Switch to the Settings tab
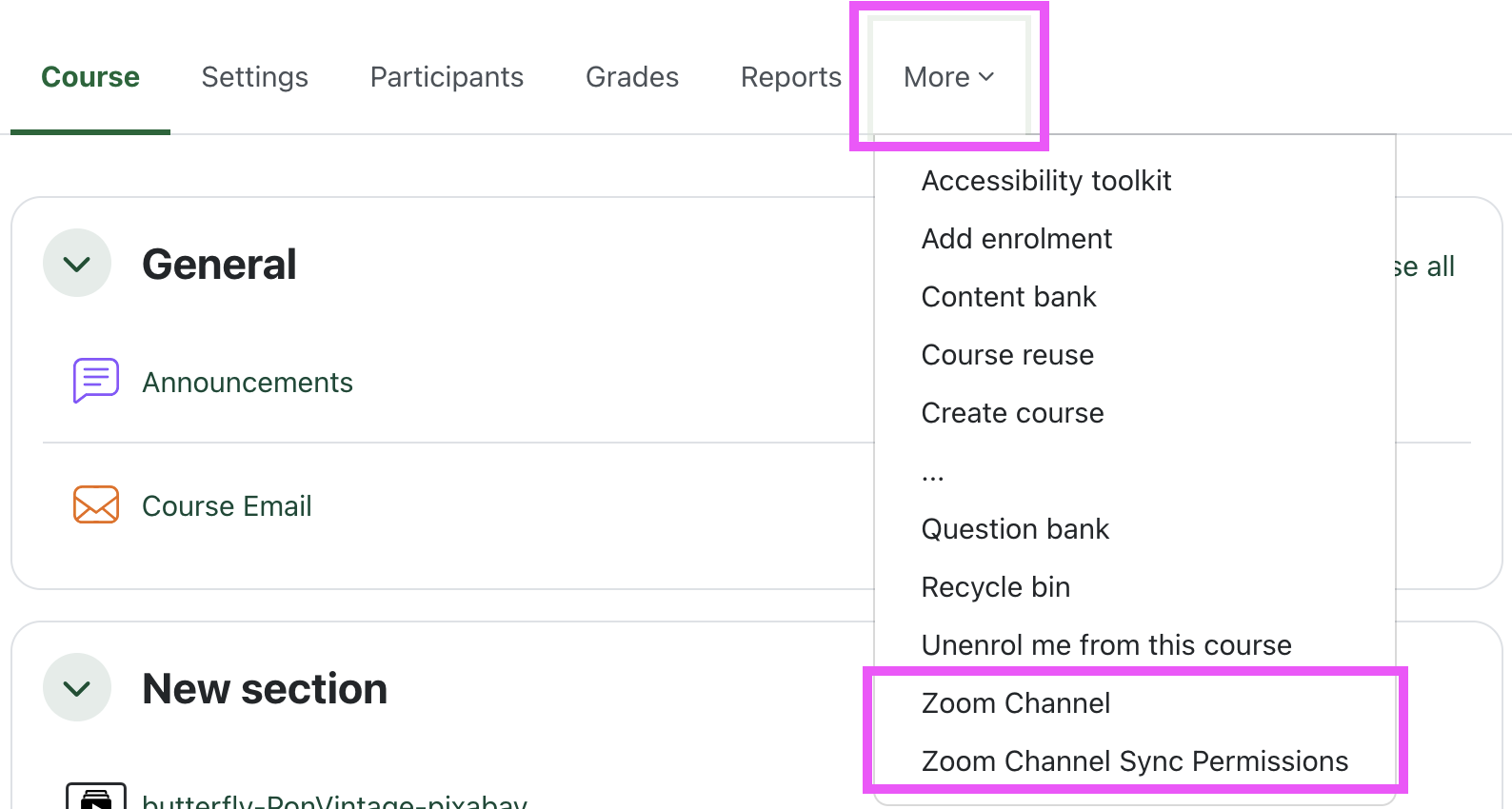1512x809 pixels. (x=255, y=77)
